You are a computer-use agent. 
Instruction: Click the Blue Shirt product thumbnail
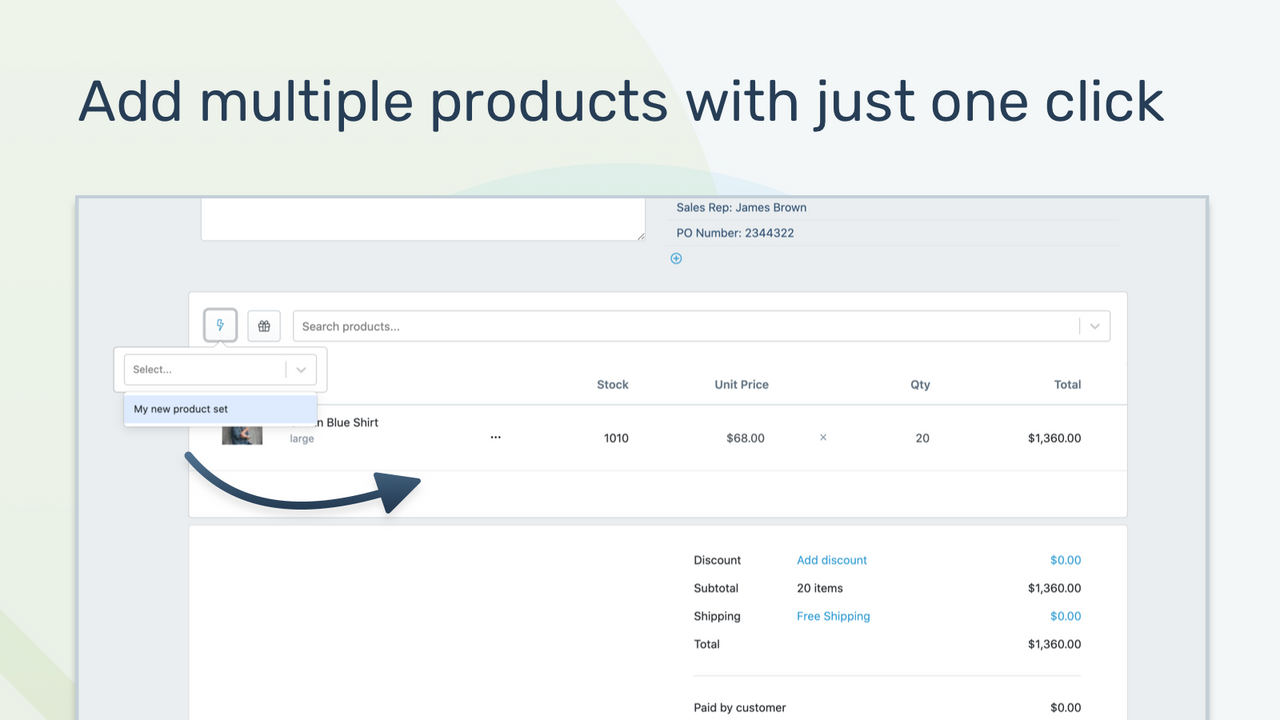(242, 435)
